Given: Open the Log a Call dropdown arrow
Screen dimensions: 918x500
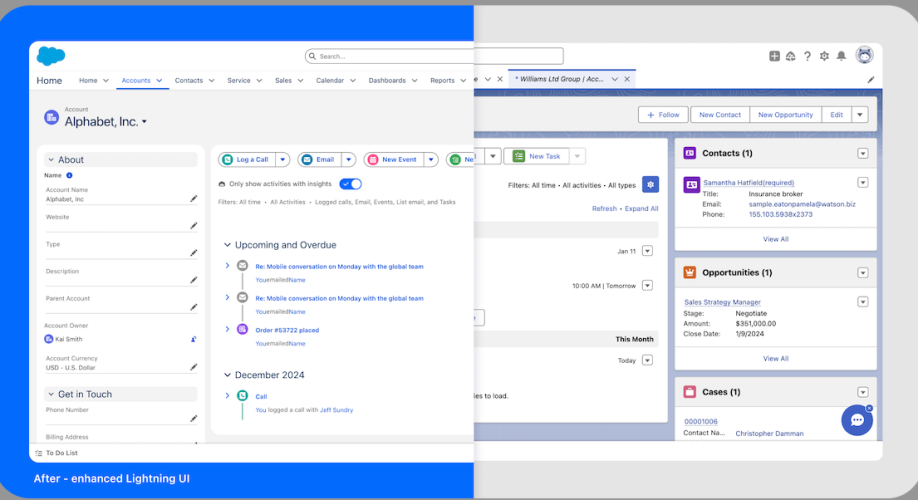Looking at the screenshot, I should click(283, 159).
